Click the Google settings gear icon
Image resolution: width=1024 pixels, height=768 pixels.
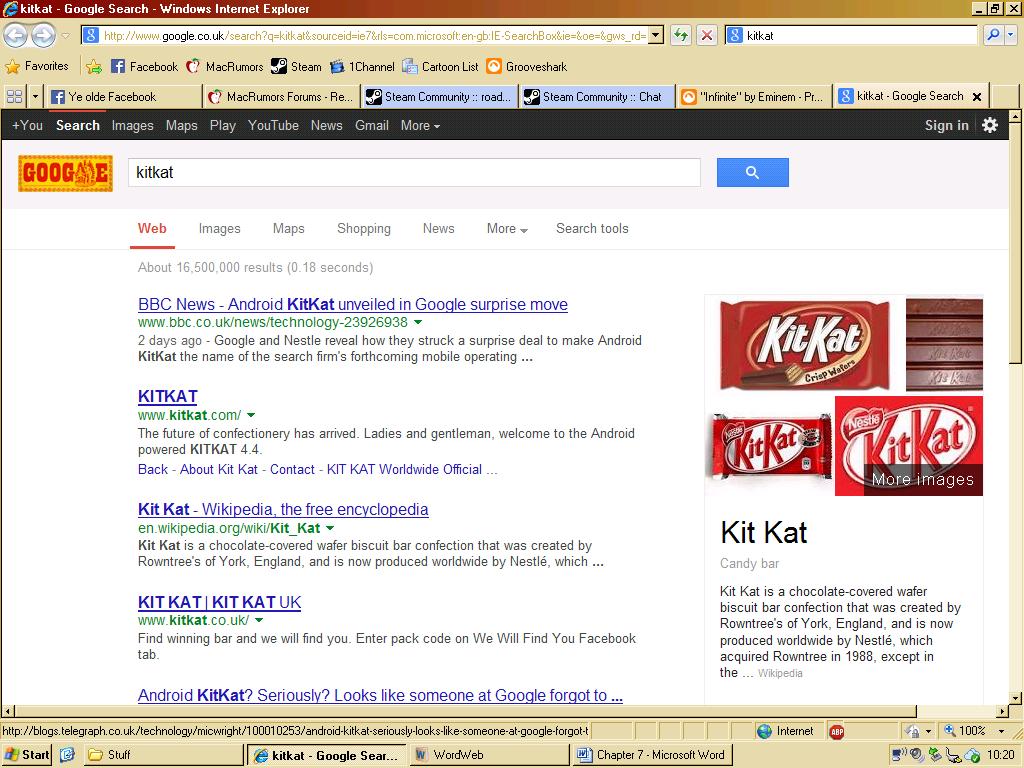(990, 125)
